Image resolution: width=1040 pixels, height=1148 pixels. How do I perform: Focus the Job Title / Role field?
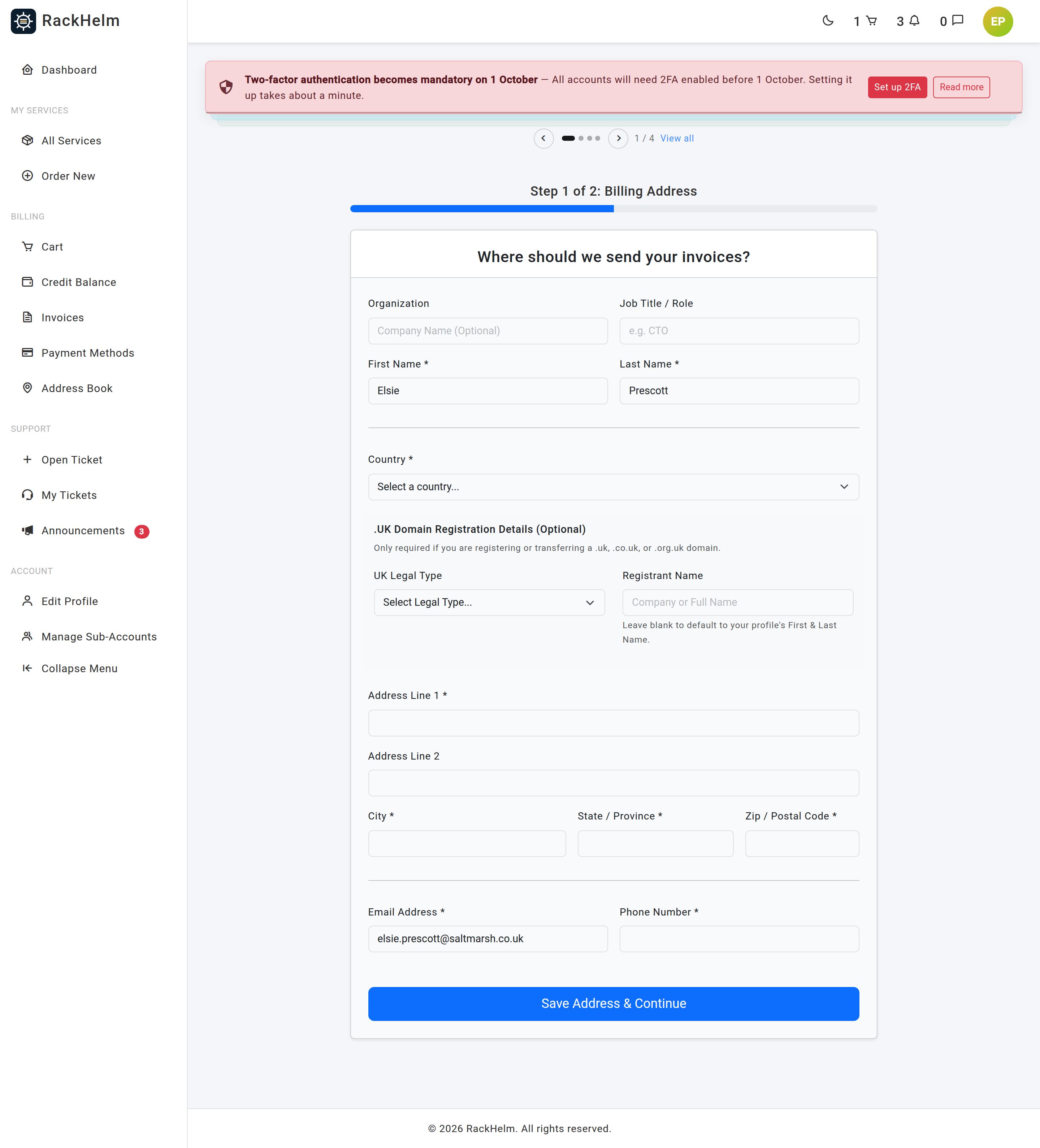739,331
